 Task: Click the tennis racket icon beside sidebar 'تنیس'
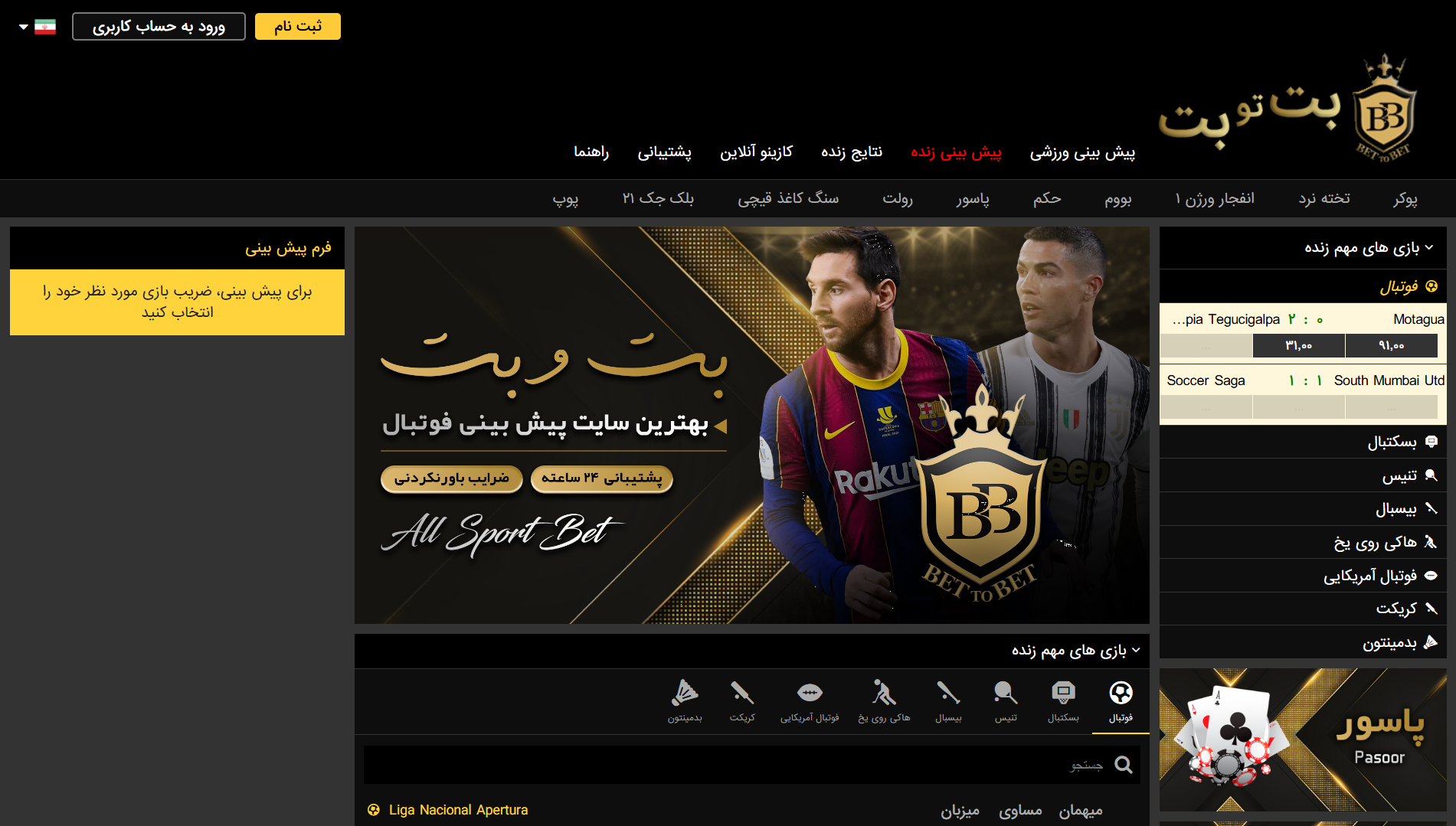point(1431,475)
